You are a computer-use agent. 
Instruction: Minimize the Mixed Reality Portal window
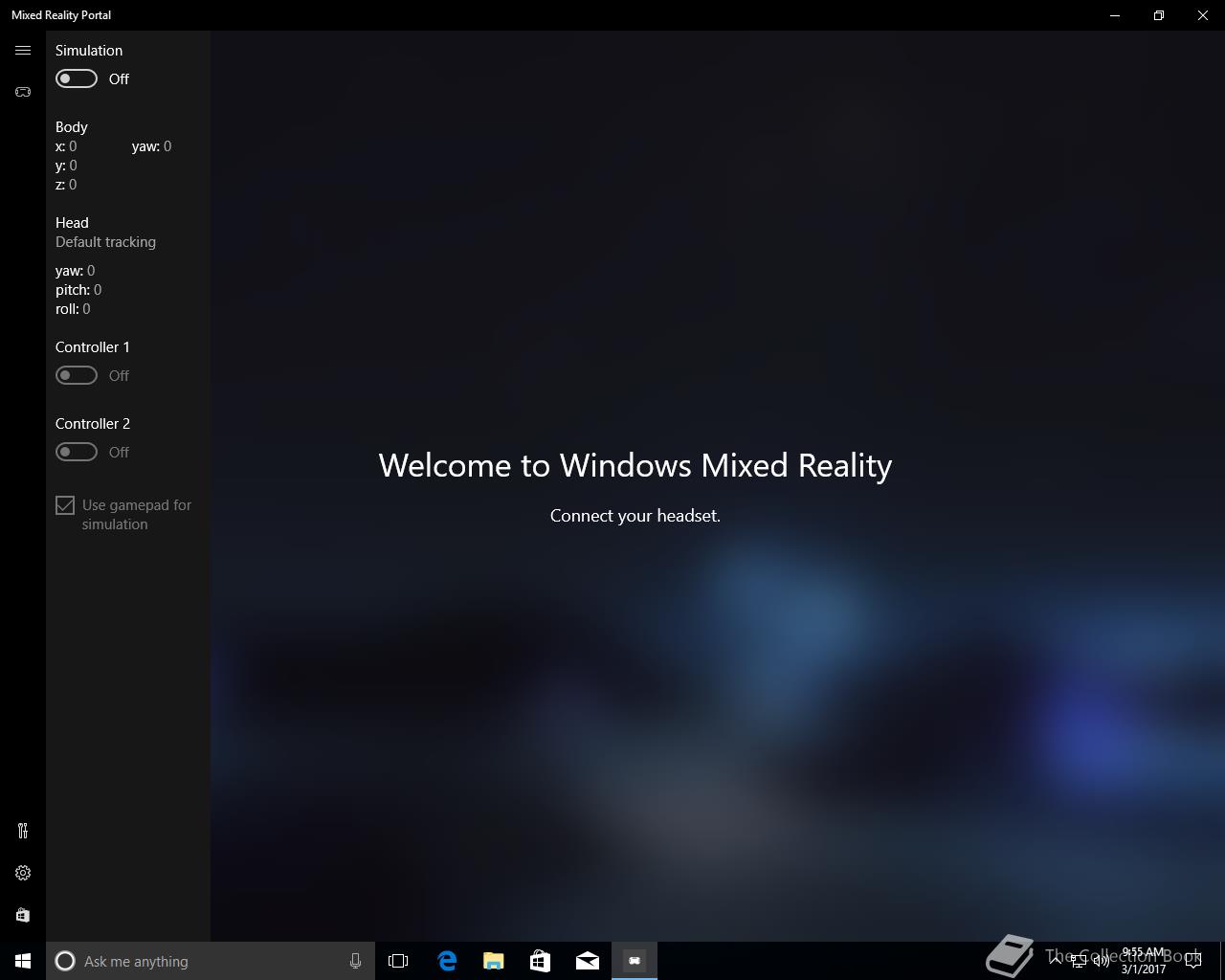coord(1115,15)
